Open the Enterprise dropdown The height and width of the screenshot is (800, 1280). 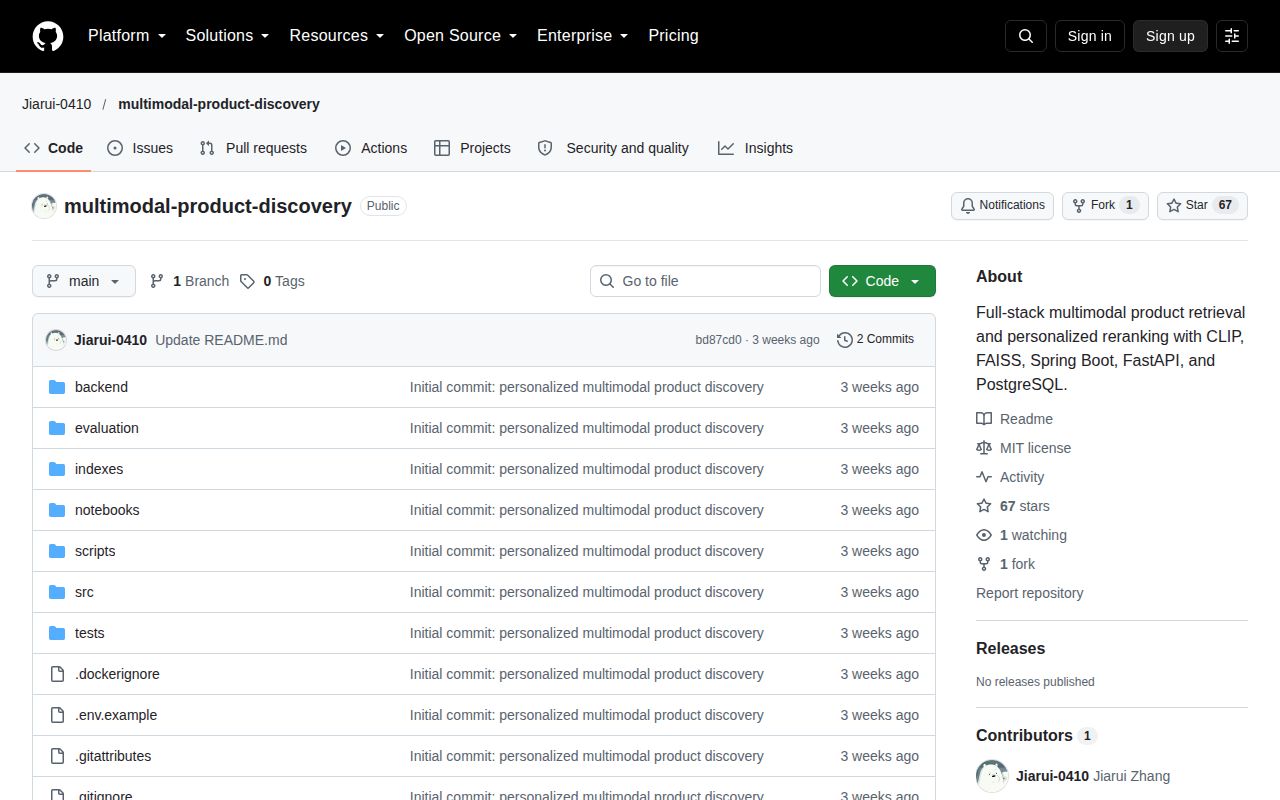pos(583,36)
